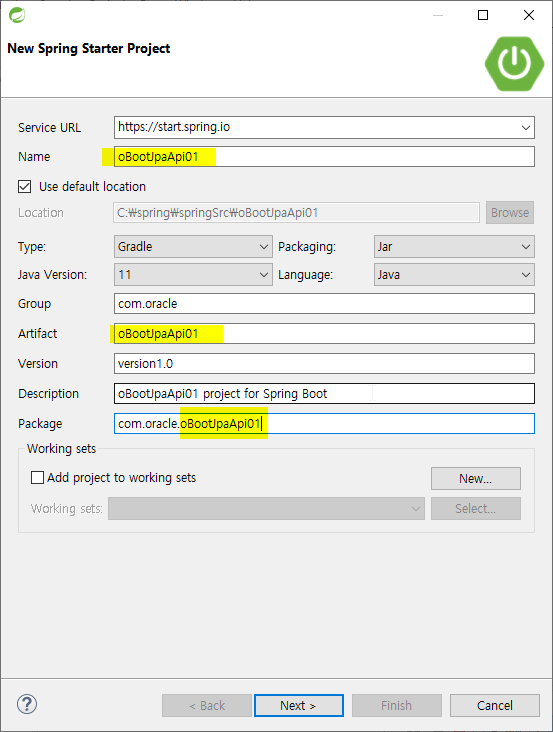Minimize the dialog window
Image resolution: width=553 pixels, height=732 pixels.
click(438, 15)
